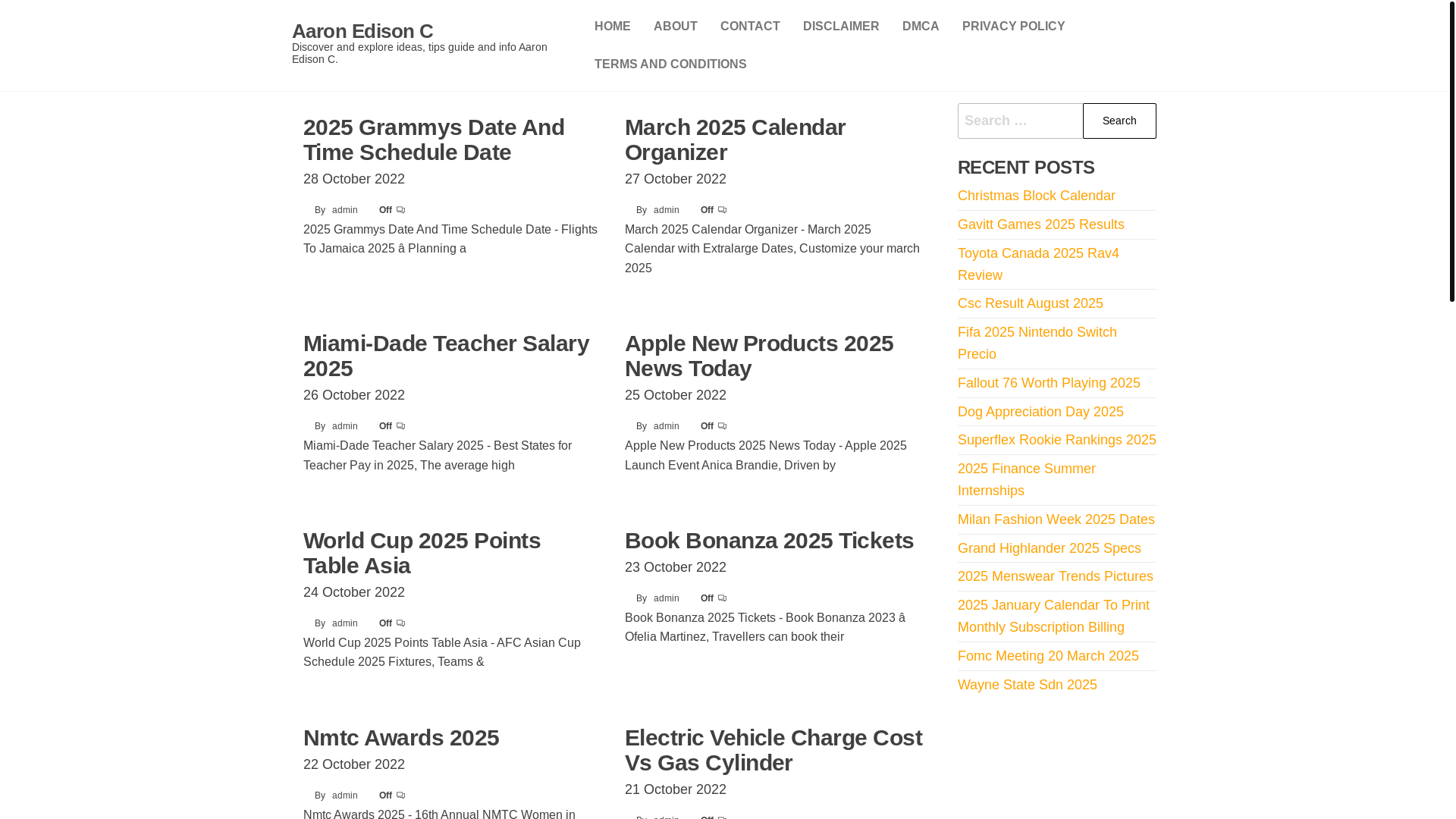
Task: Click date 28 October 2022 of Grammys post
Action: click(x=354, y=179)
